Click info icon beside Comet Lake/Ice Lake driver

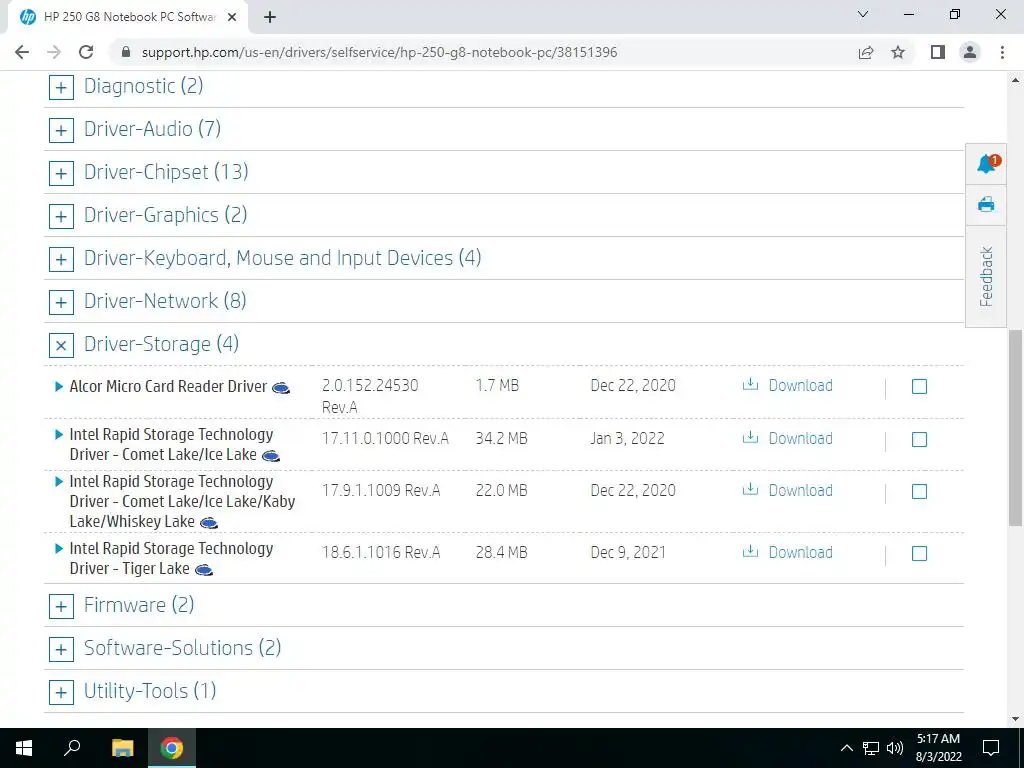[x=271, y=456]
